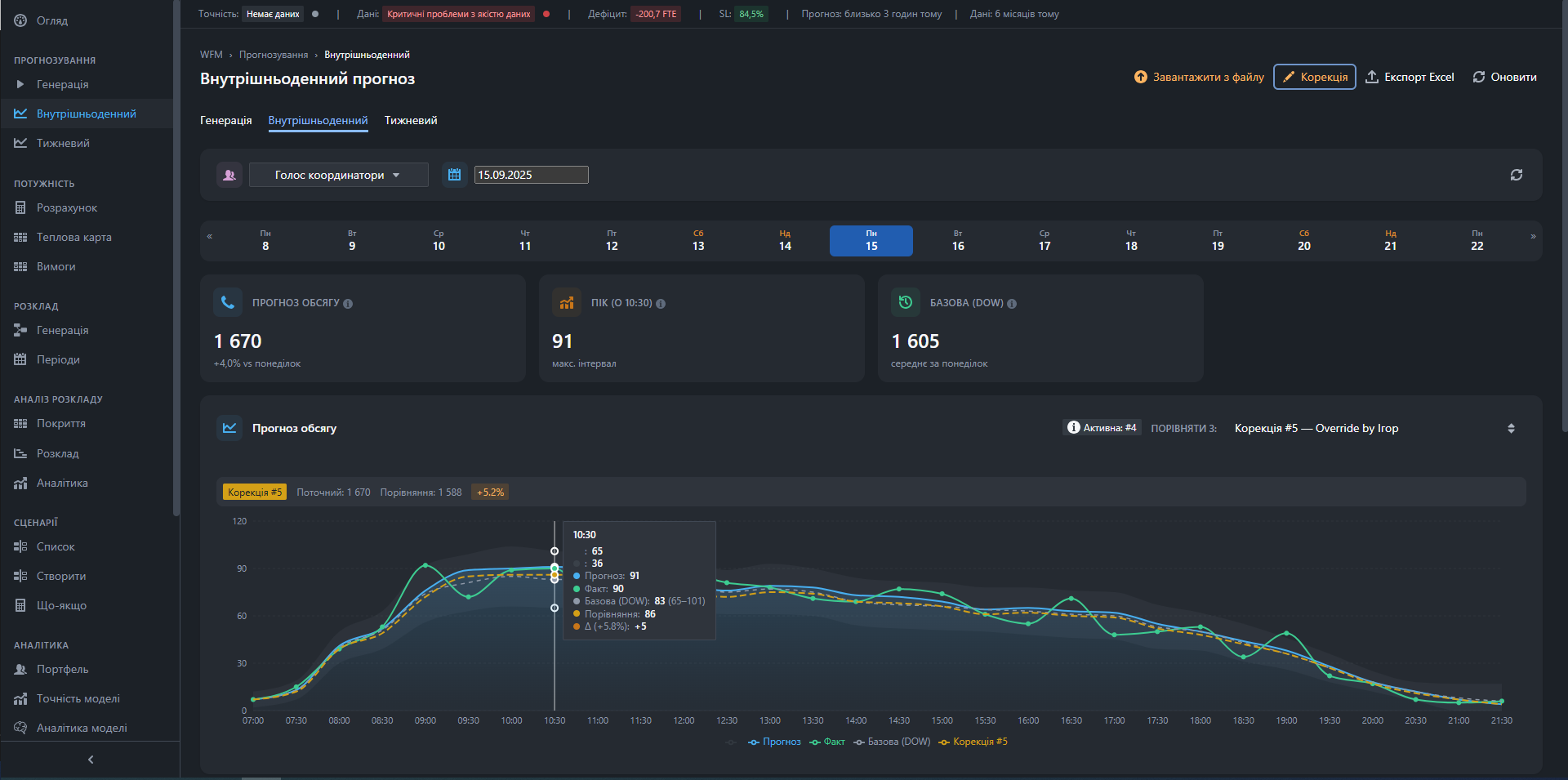Click Експорт Excel button

tap(1410, 77)
